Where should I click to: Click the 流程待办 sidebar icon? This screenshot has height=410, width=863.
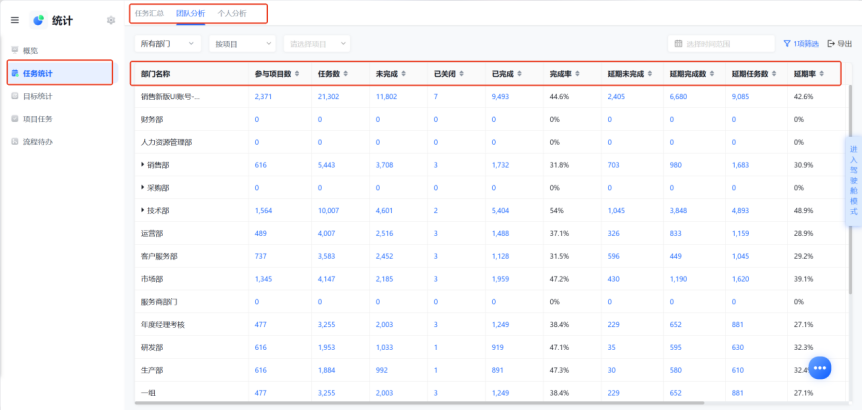tap(15, 141)
